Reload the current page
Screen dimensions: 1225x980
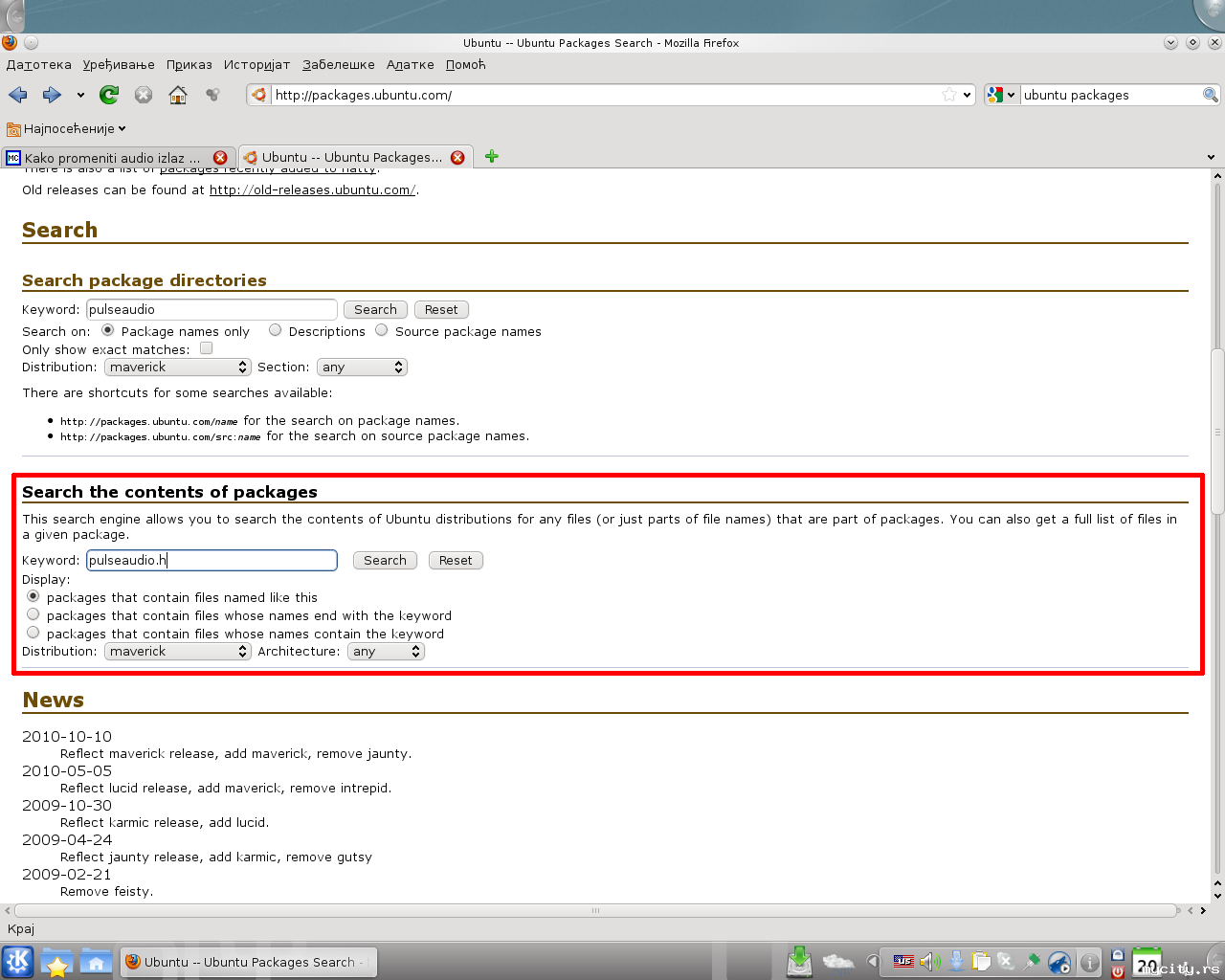[109, 95]
